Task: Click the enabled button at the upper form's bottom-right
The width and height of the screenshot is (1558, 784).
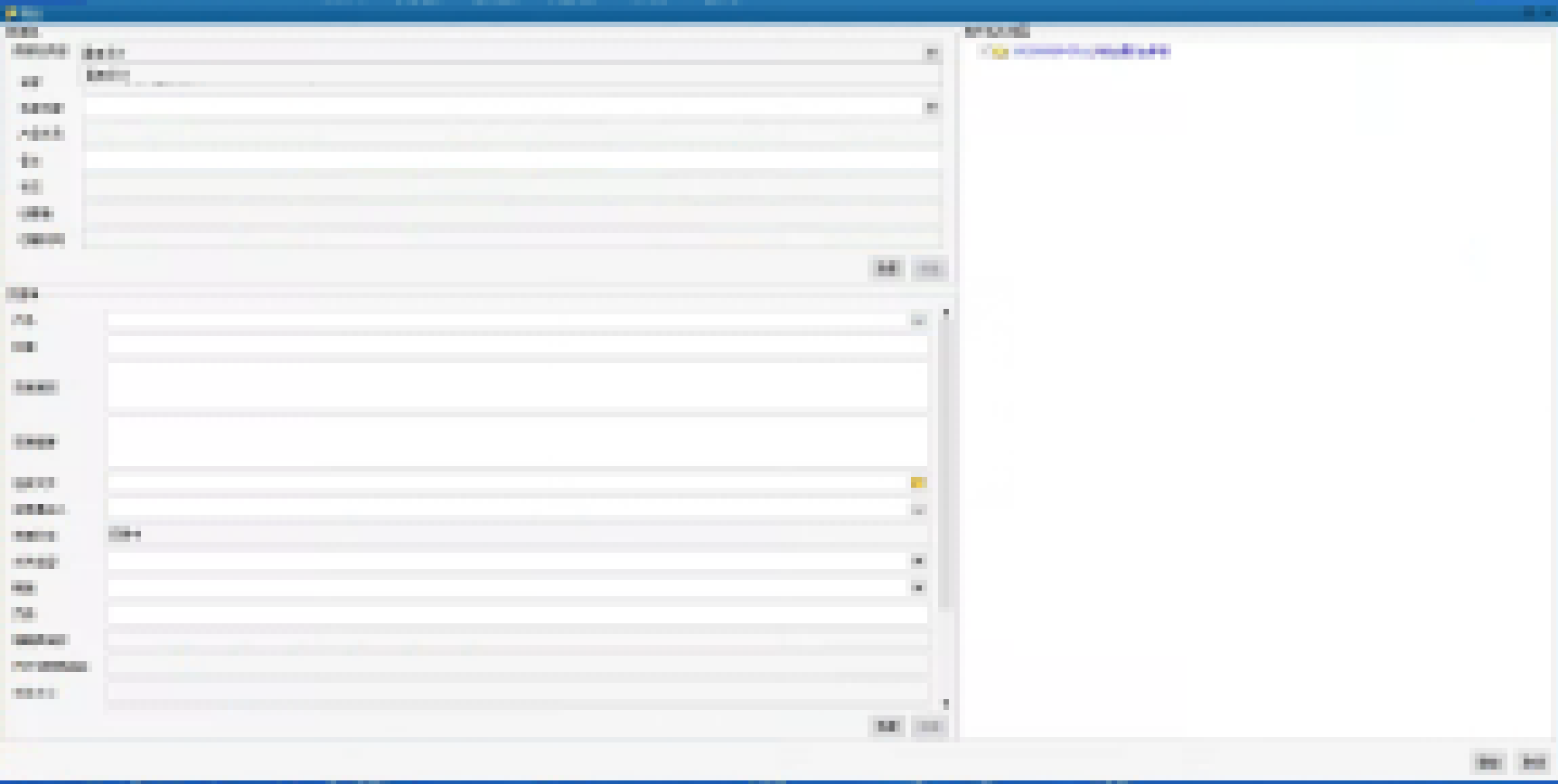Action: coord(887,267)
